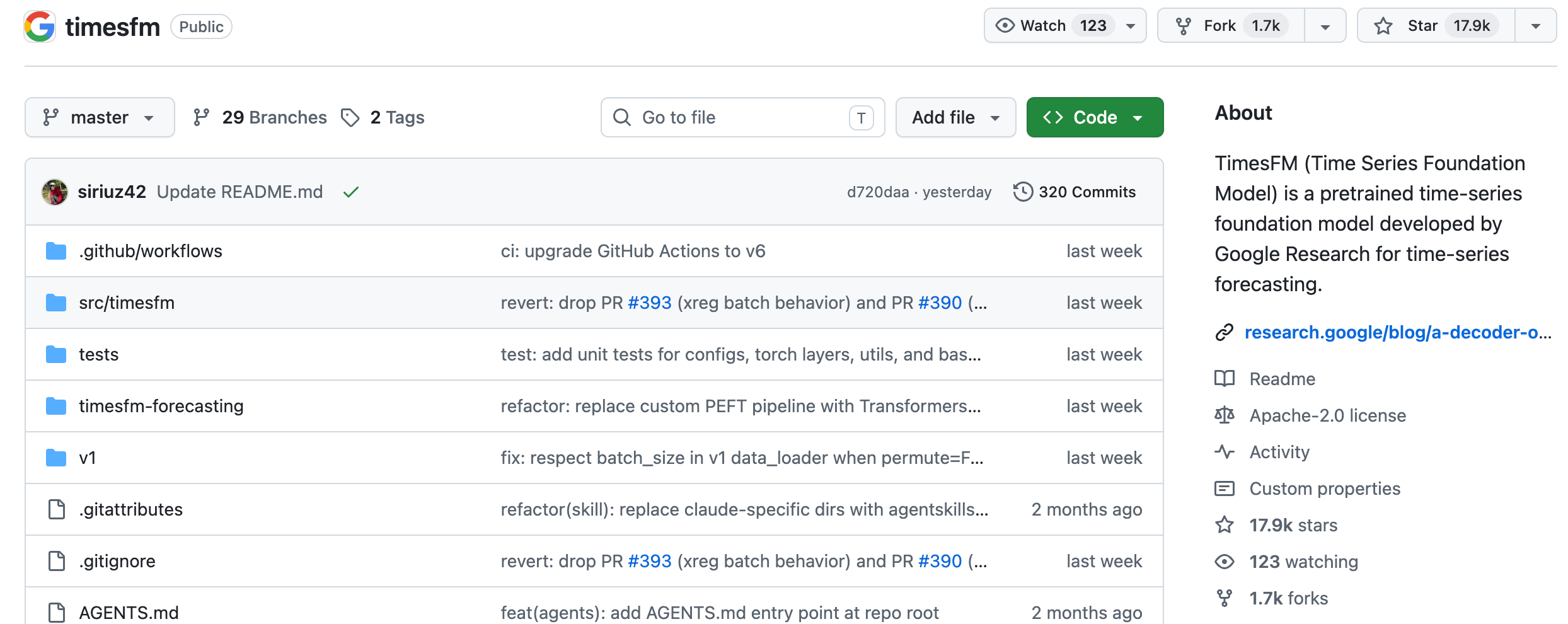Open the 320 Commits history

point(1075,192)
